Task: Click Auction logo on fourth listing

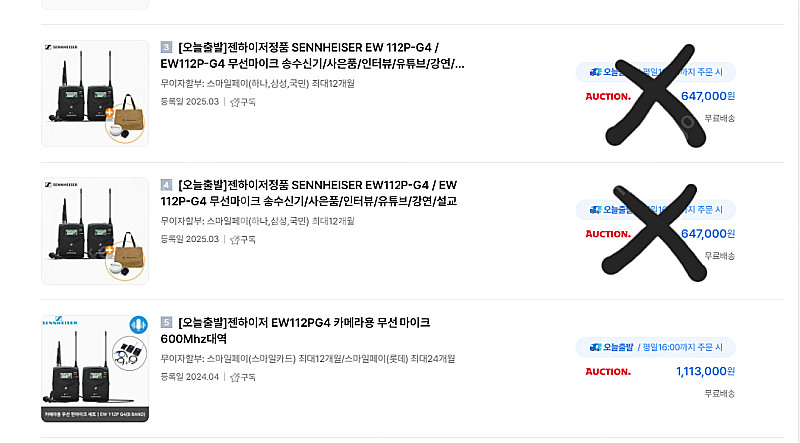Action: (608, 234)
